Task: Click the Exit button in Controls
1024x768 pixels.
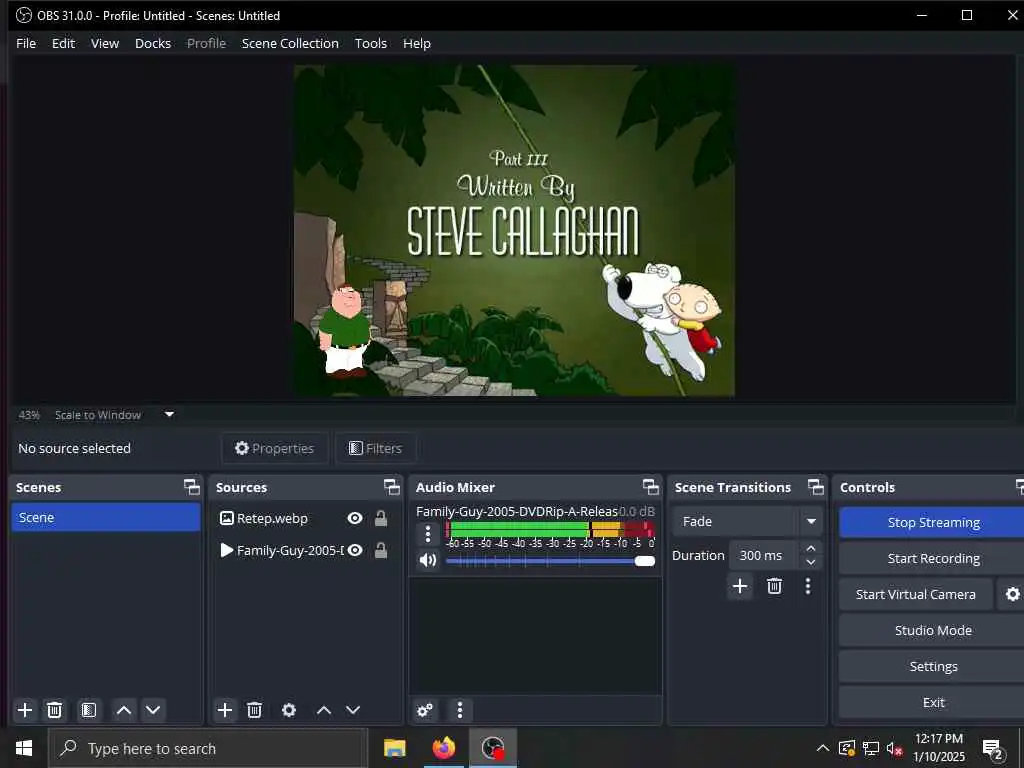Action: [x=933, y=702]
